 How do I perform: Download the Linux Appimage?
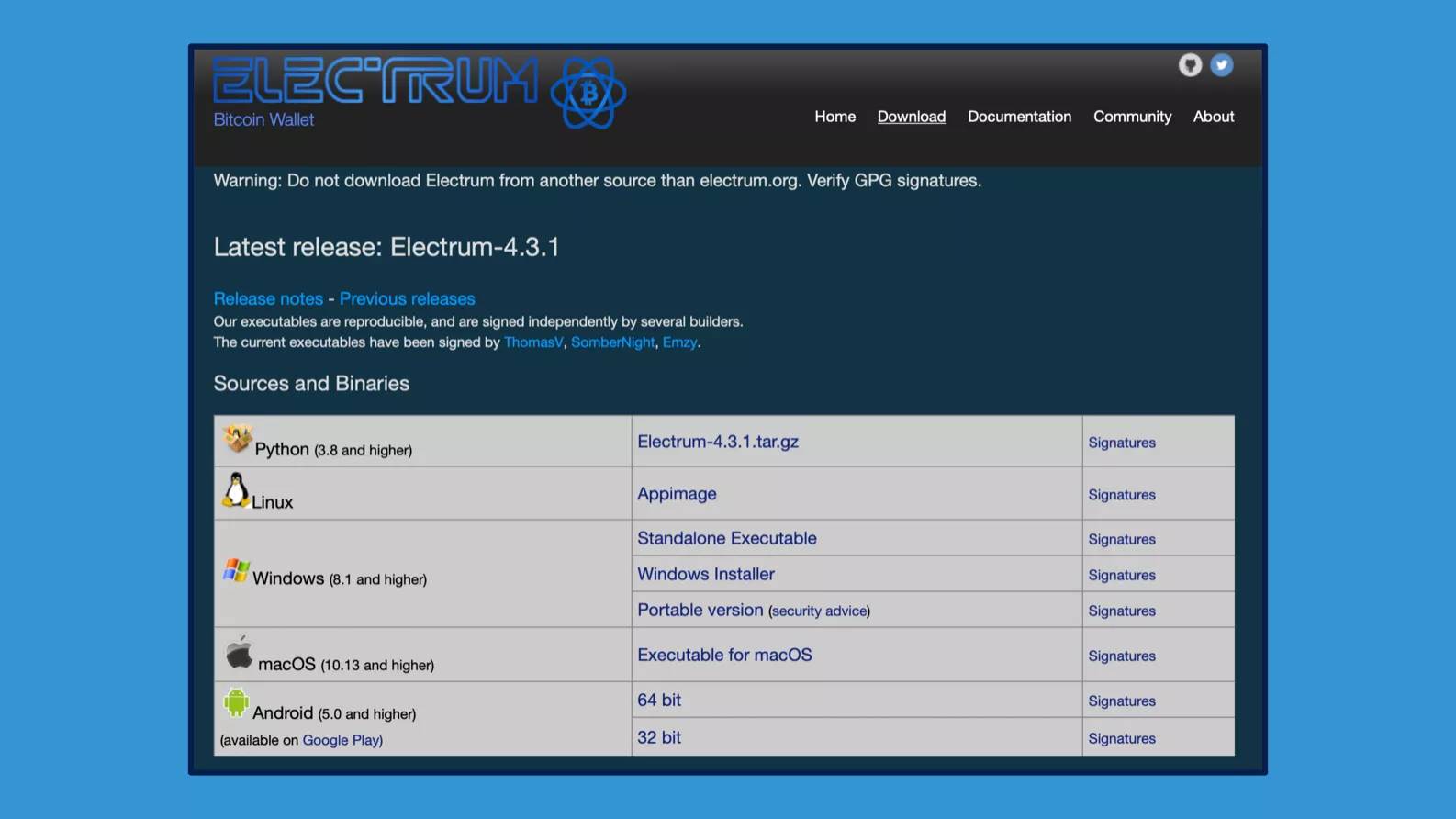point(677,494)
